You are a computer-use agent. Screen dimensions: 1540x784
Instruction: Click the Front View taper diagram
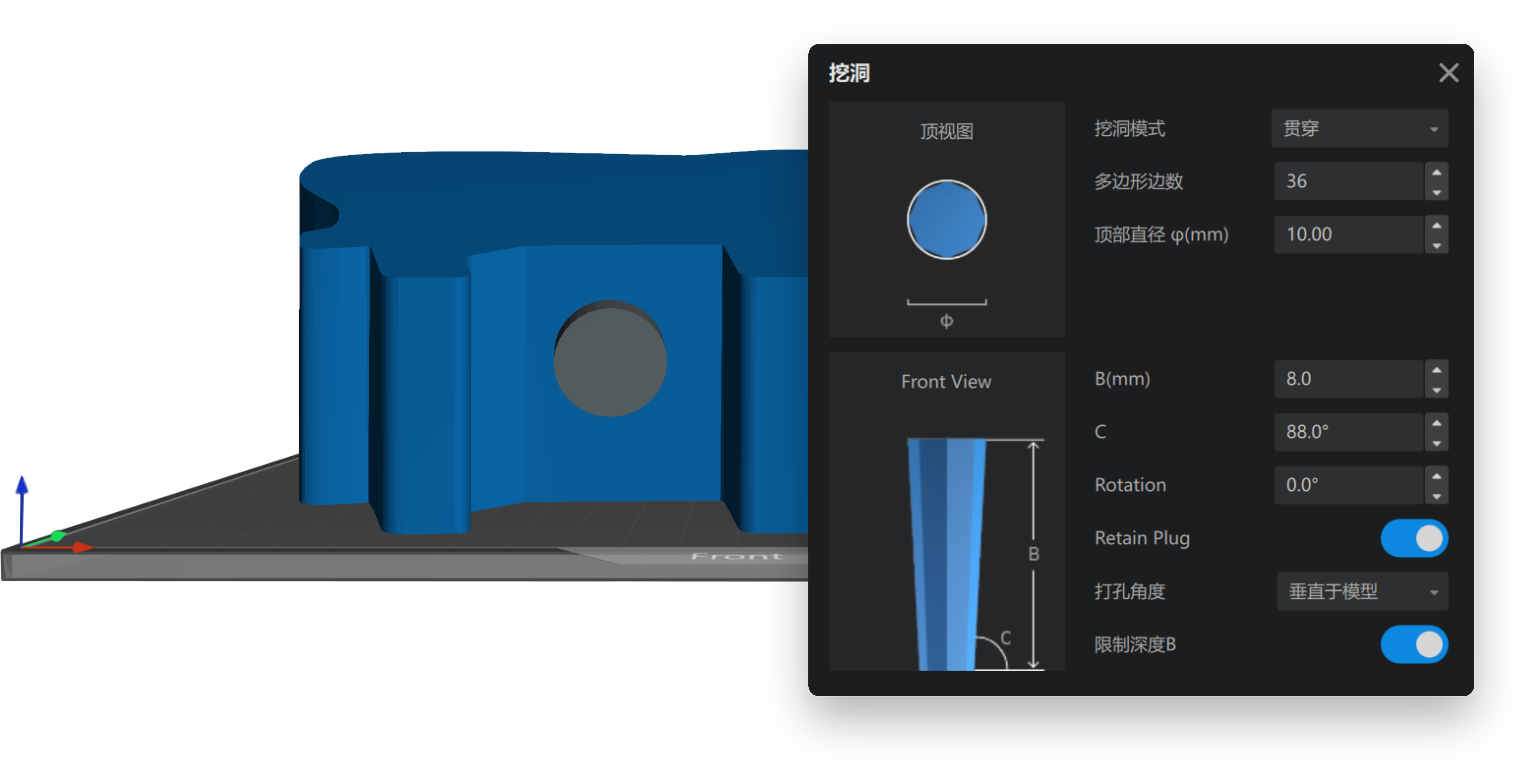point(946,554)
